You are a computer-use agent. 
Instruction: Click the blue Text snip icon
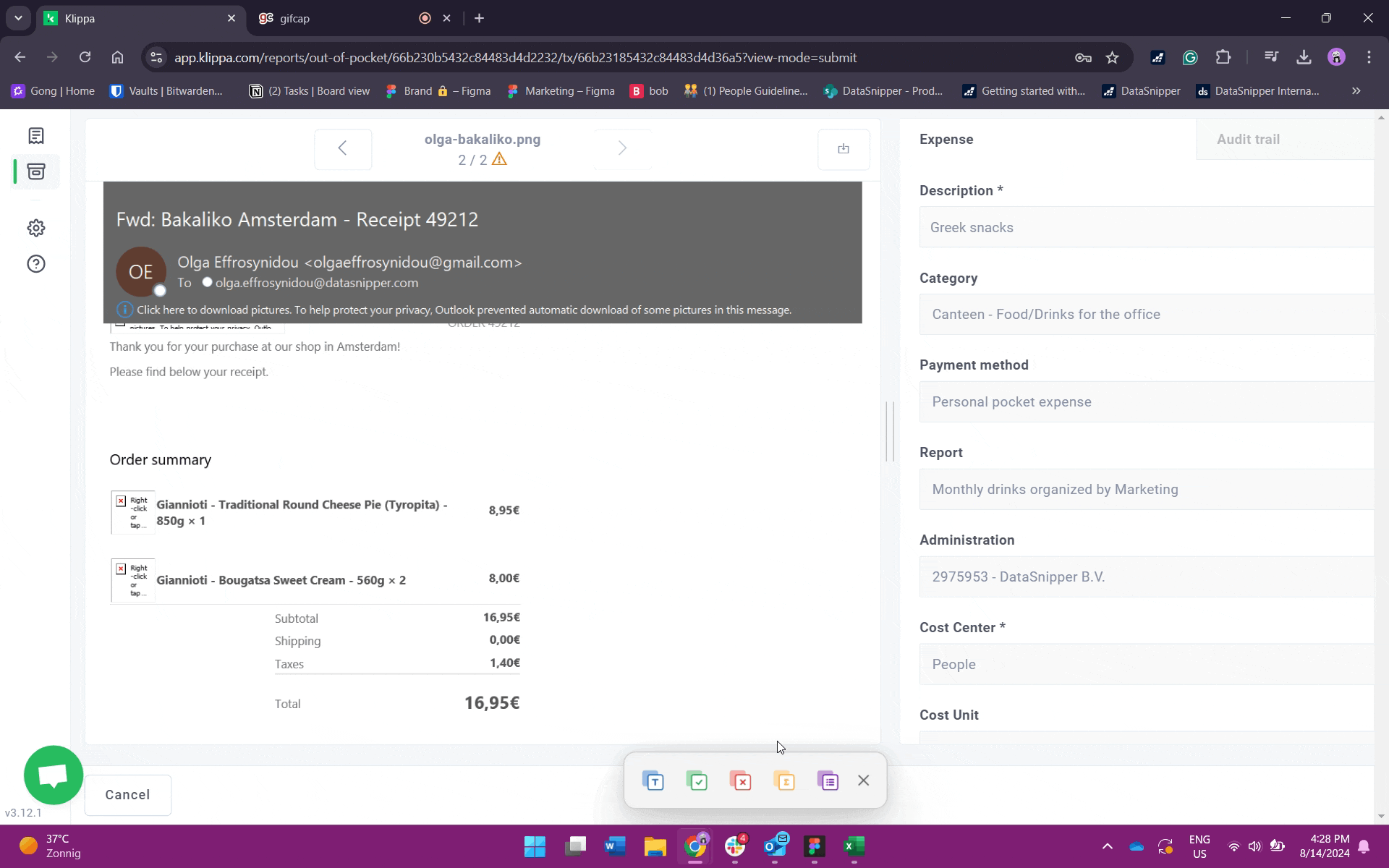click(653, 781)
